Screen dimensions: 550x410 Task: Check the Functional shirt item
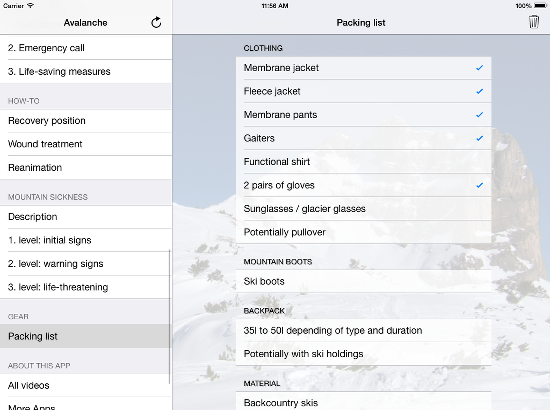click(363, 162)
